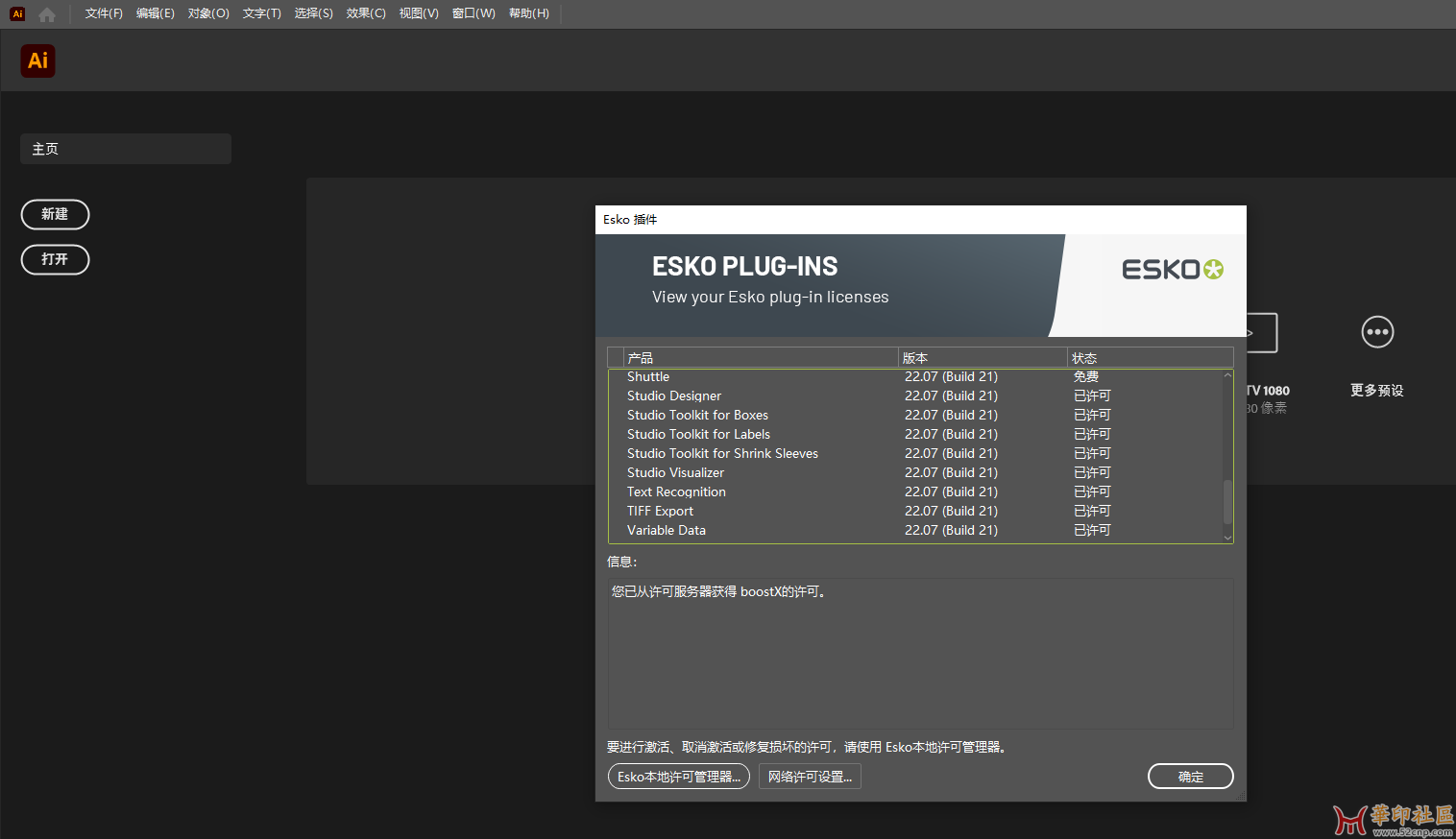The height and width of the screenshot is (839, 1456).
Task: Open the 选择(S) menu
Action: click(314, 13)
